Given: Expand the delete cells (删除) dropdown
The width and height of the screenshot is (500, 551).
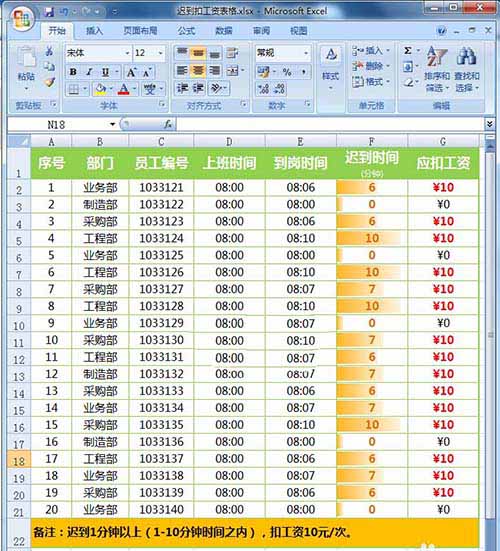Looking at the screenshot, I should tap(388, 66).
